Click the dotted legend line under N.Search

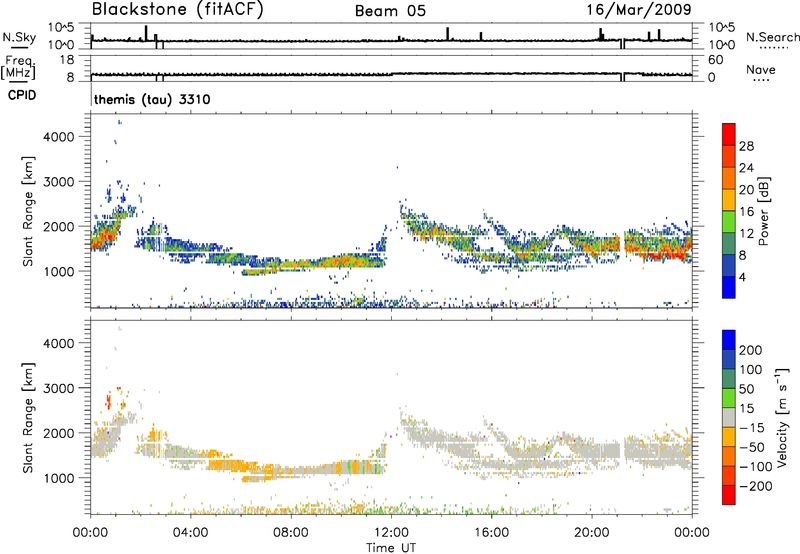coord(773,48)
